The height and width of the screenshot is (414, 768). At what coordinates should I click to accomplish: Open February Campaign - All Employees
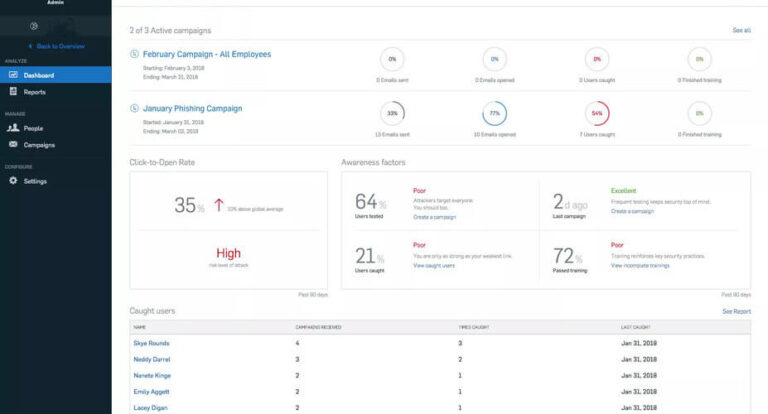pos(206,54)
